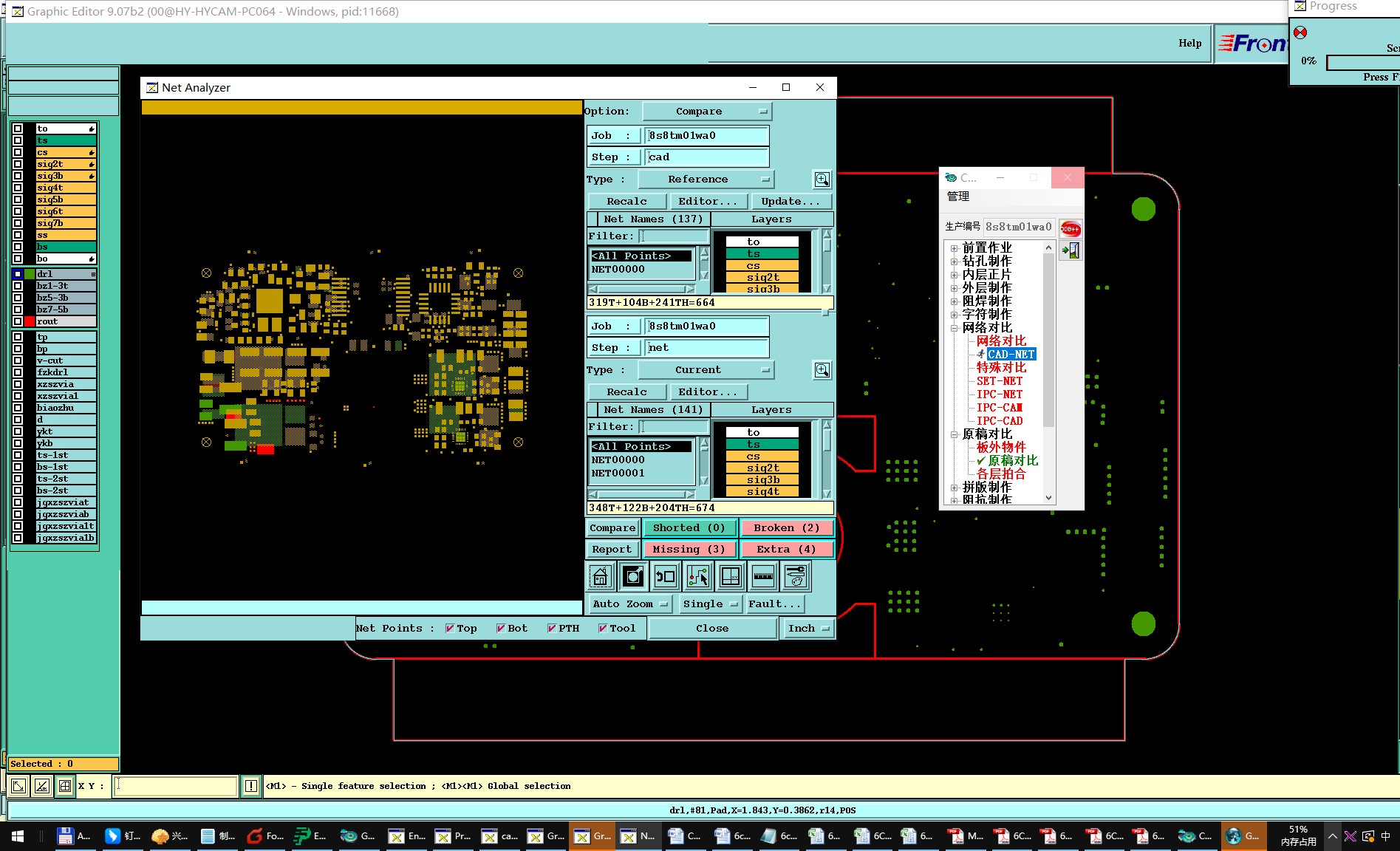Select the ruler measurement tool icon

763,576
